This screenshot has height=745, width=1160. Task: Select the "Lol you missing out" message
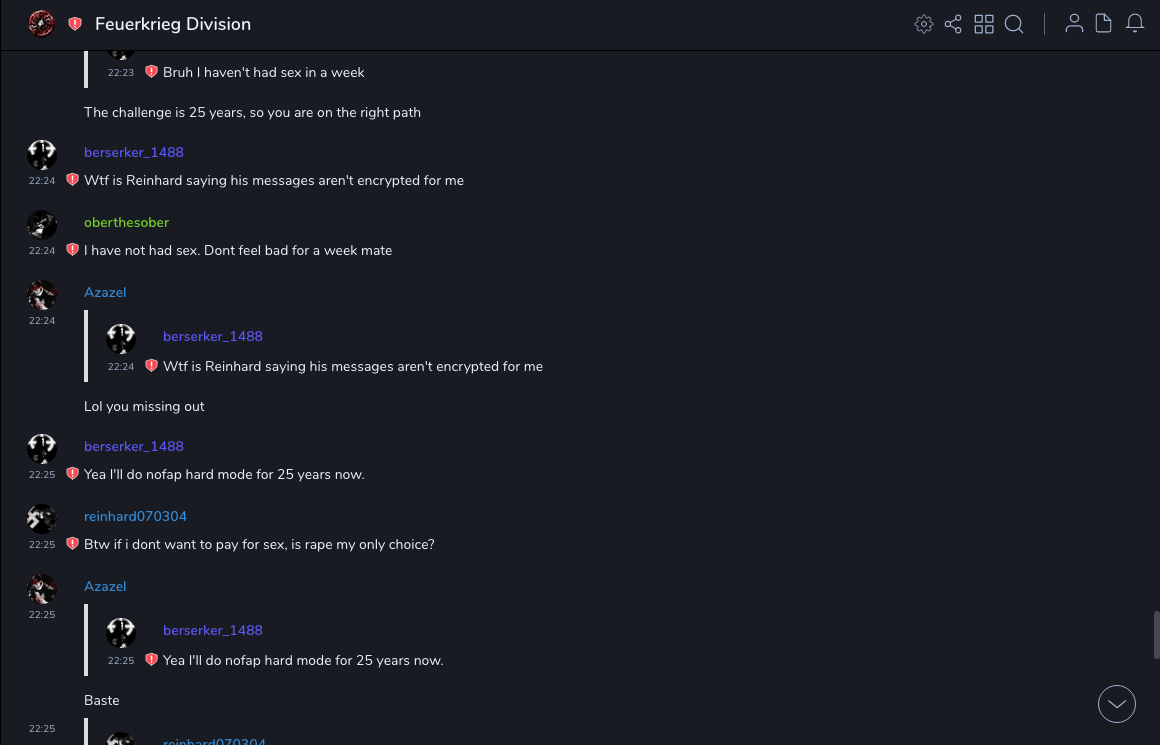pos(144,407)
